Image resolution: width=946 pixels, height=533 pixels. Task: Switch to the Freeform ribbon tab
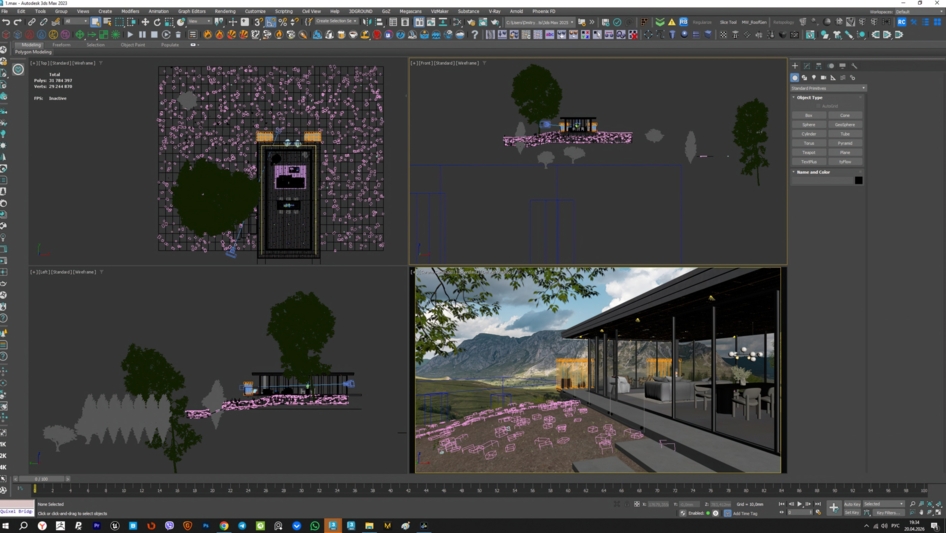point(61,45)
